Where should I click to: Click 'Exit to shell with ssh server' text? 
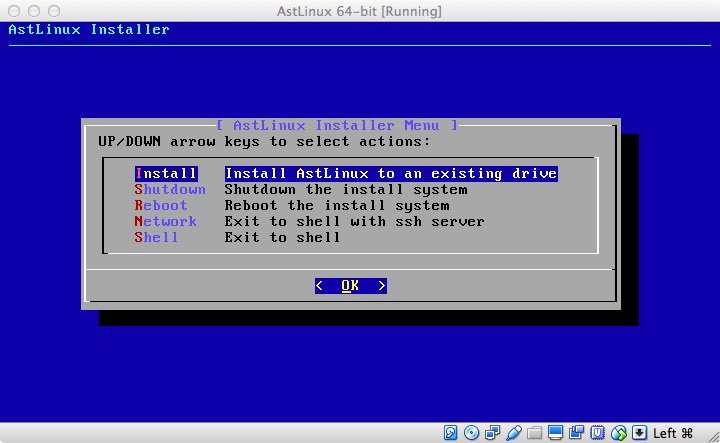[354, 221]
